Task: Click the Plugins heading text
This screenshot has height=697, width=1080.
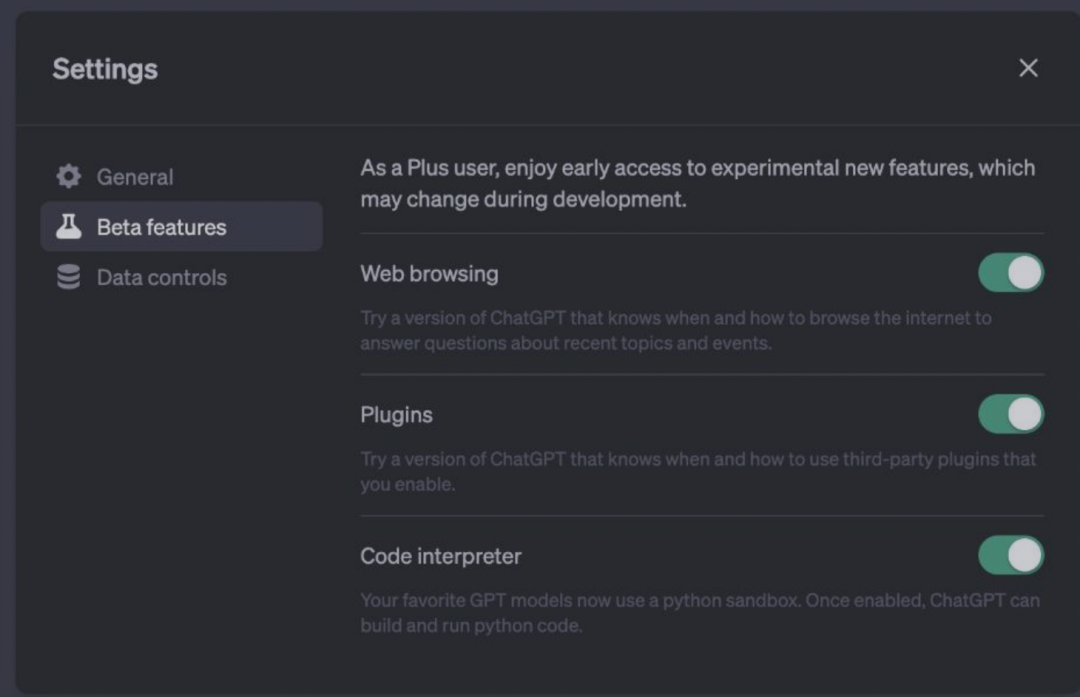Action: (396, 415)
